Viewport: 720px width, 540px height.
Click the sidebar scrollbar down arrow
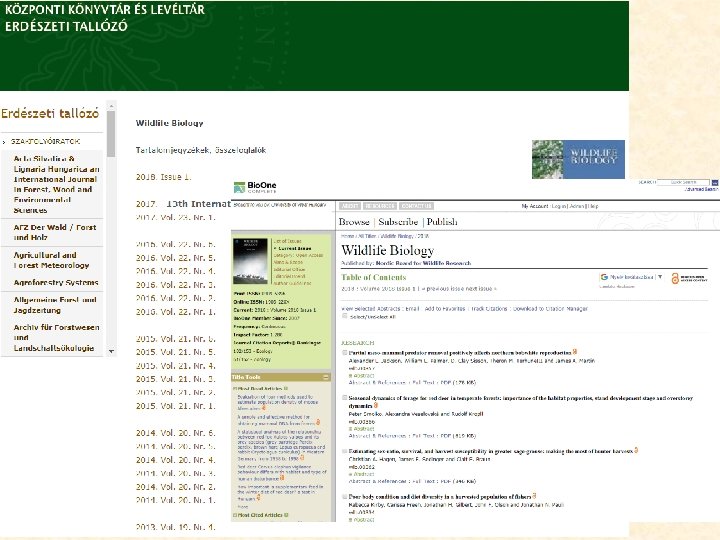(111, 351)
